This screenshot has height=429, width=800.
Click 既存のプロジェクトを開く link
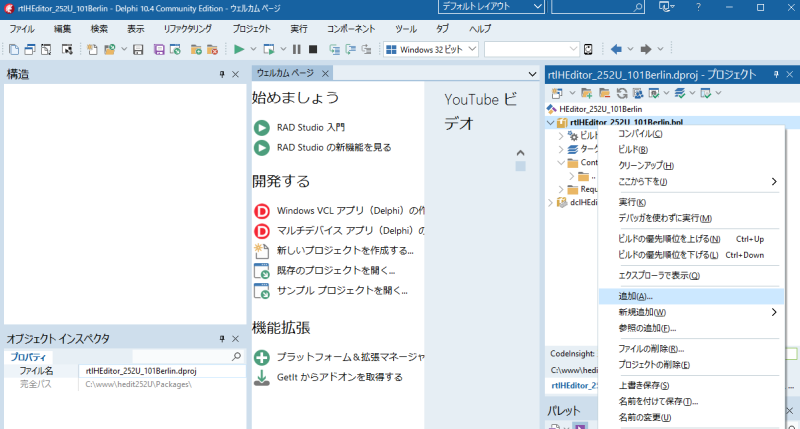pyautogui.click(x=336, y=270)
